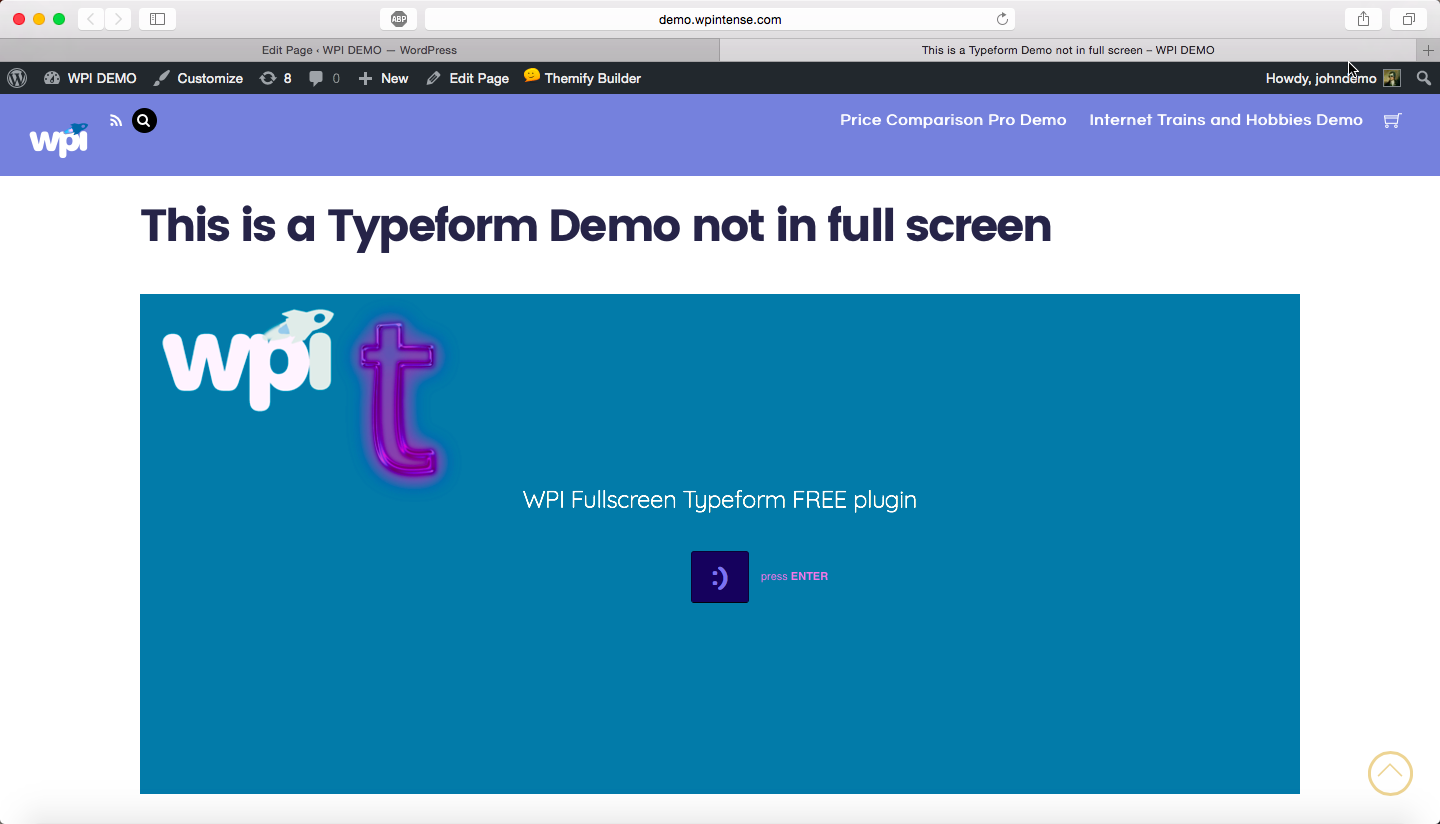The image size is (1440, 824).
Task: Click the WPI rocket logo in Typeform
Action: click(248, 360)
